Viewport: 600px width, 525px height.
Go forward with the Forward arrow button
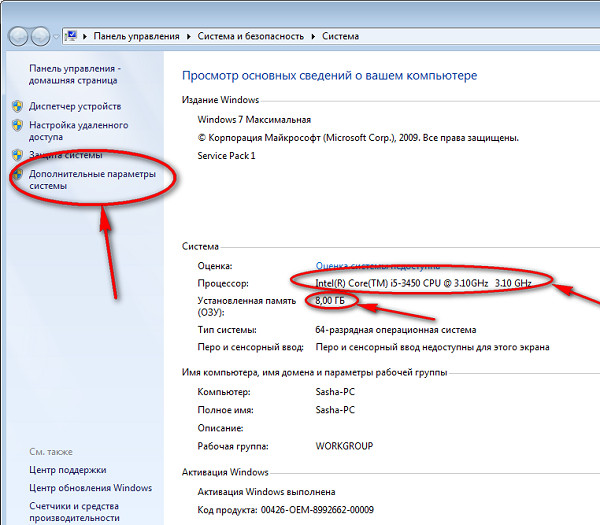pyautogui.click(x=41, y=37)
